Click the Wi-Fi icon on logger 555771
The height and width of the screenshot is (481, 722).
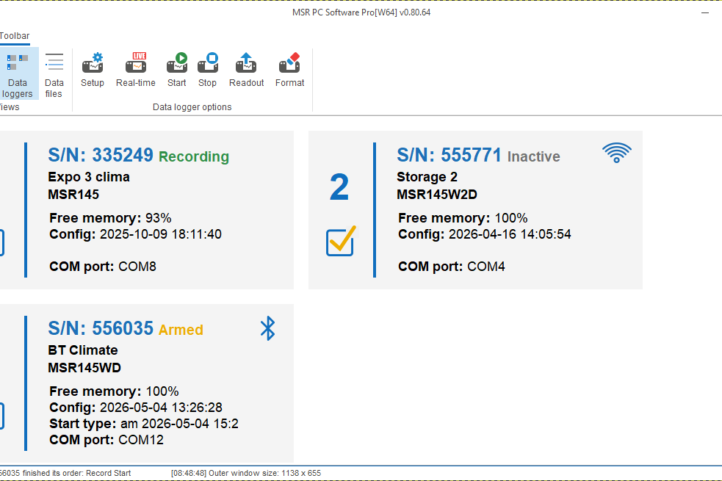click(617, 152)
